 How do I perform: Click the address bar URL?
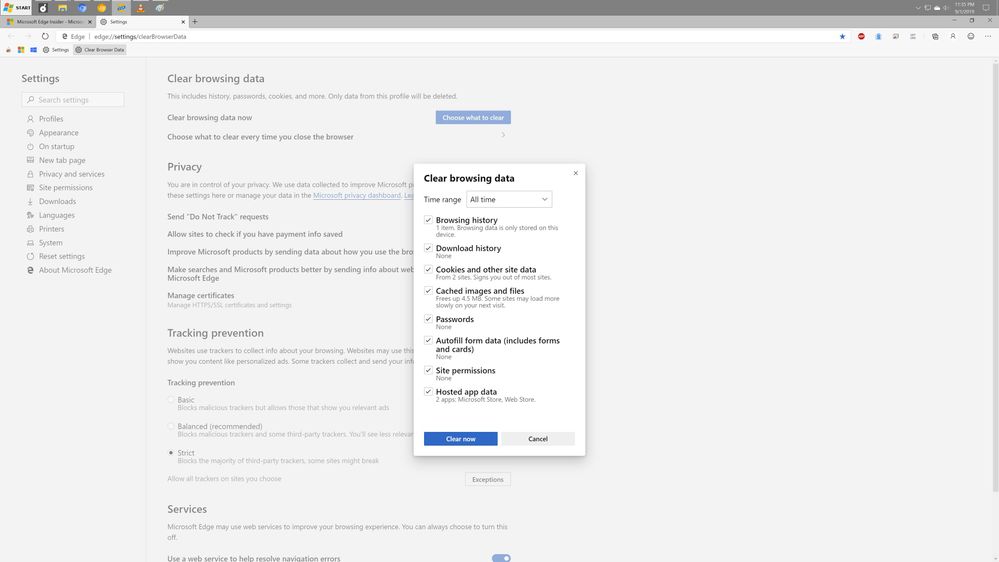pyautogui.click(x=140, y=36)
